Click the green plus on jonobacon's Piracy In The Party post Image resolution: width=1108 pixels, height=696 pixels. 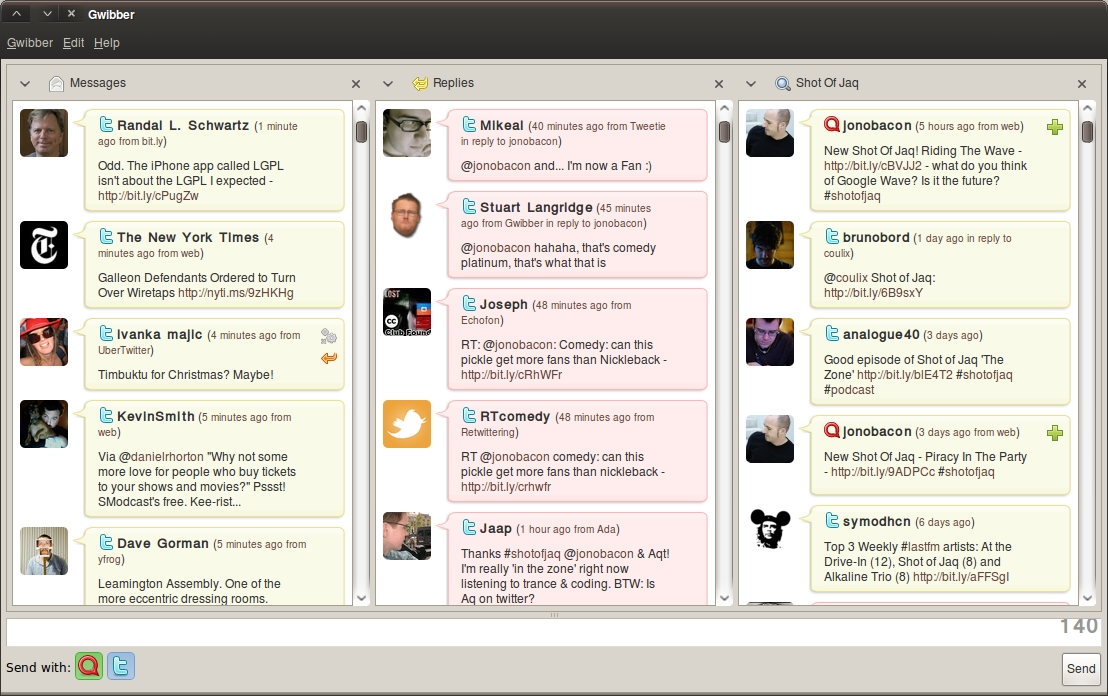coord(1054,433)
